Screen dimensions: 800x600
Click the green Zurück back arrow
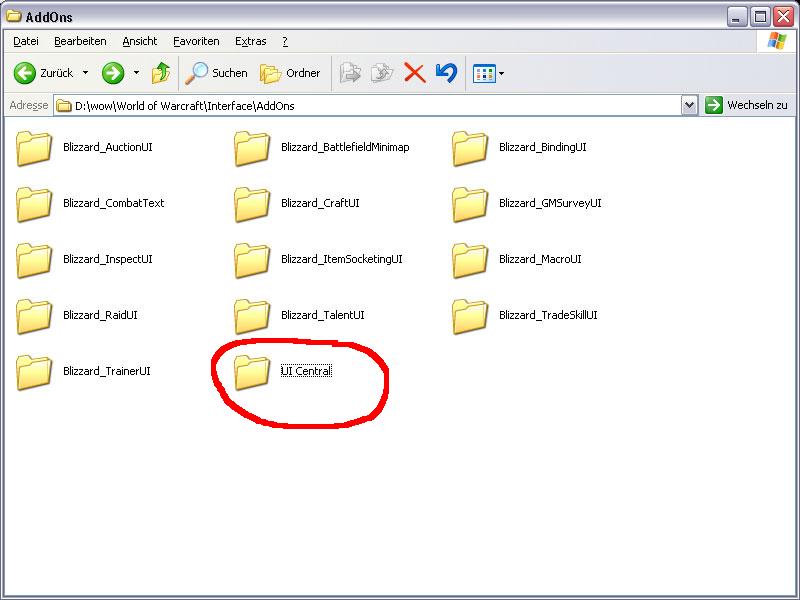click(24, 73)
